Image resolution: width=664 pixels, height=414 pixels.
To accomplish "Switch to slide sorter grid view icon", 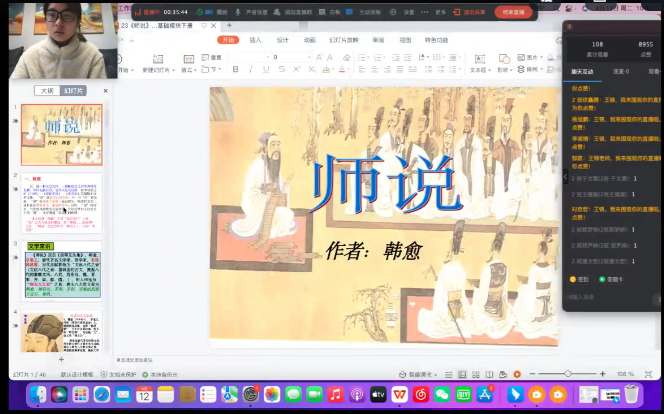I will coord(476,374).
